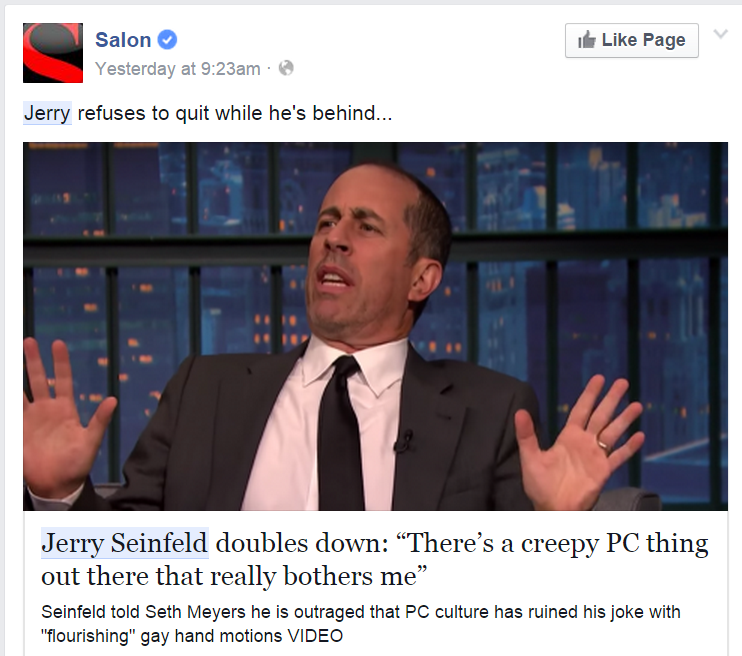Open the headline 'doubles down: There's a creepy PC thing'

[x=462, y=543]
